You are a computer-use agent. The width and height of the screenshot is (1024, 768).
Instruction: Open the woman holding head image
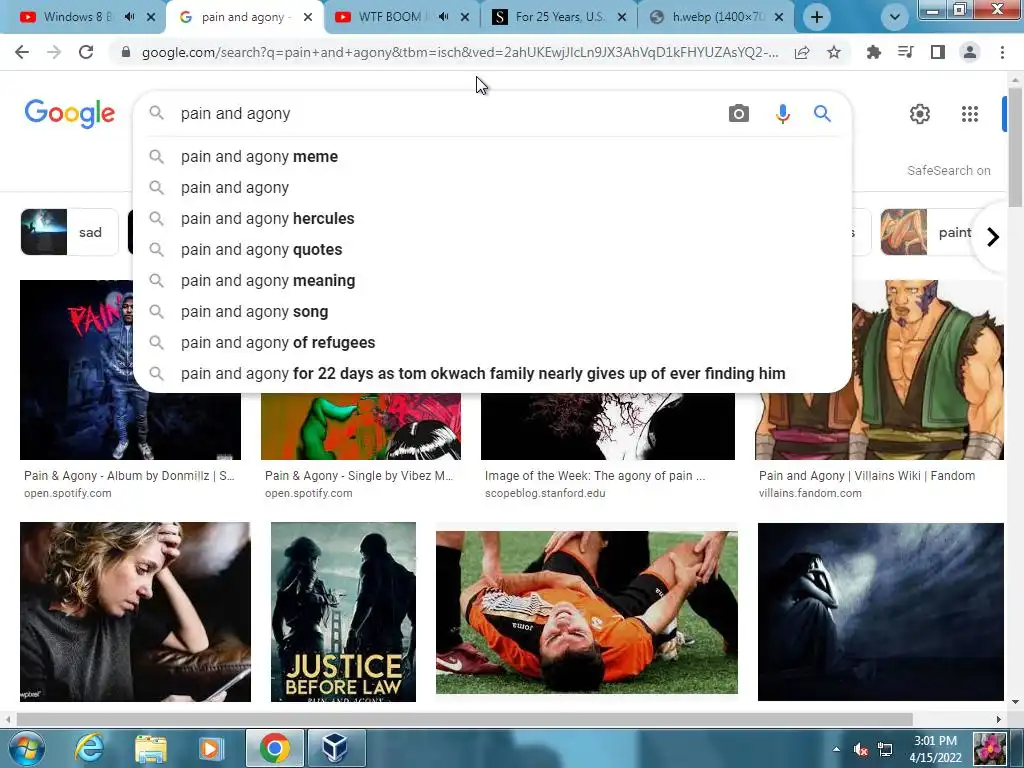point(135,612)
